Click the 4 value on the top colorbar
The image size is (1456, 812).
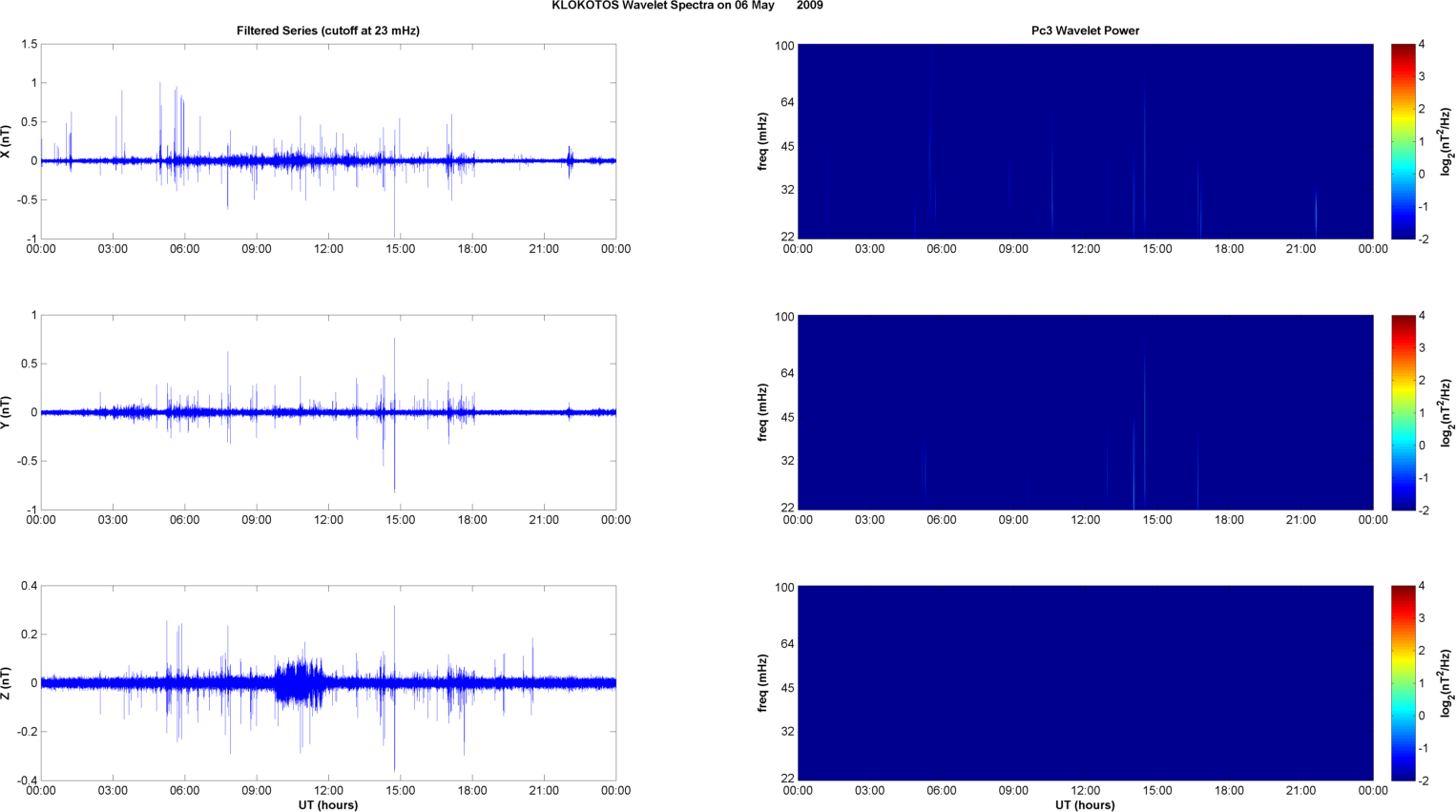click(x=1422, y=45)
